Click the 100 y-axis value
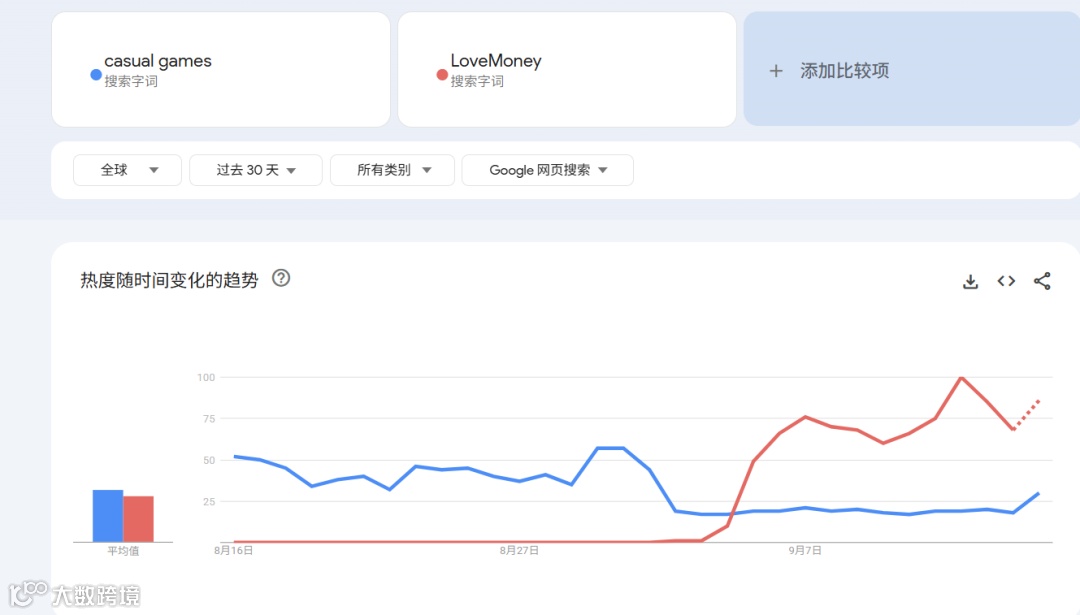Viewport: 1080px width, 615px height. tap(206, 377)
